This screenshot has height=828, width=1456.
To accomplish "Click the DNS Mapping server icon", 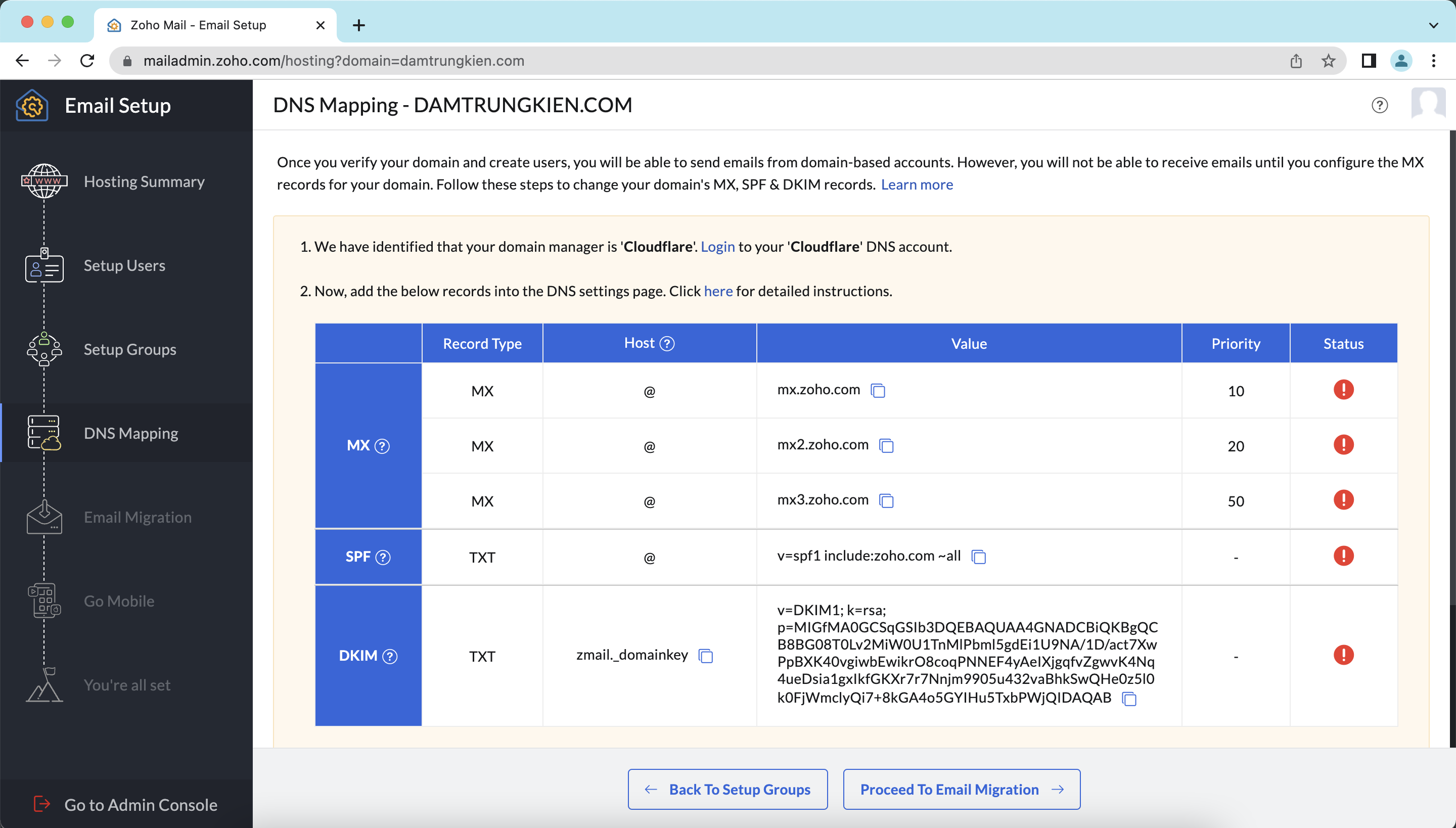I will [44, 433].
